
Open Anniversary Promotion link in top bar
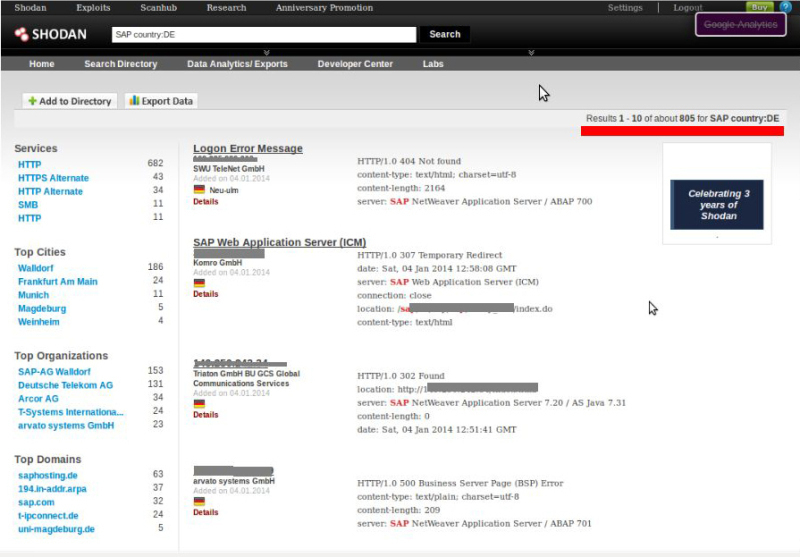[324, 8]
